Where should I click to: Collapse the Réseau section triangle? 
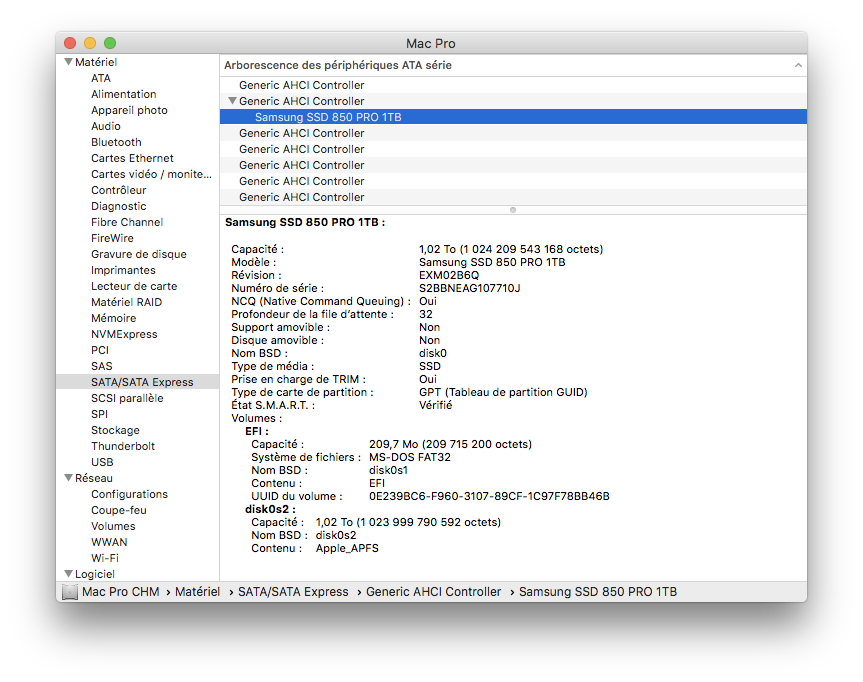(69, 478)
